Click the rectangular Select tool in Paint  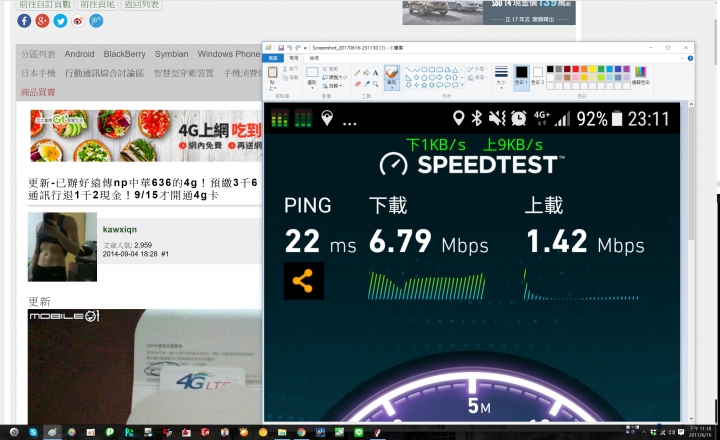(312, 72)
